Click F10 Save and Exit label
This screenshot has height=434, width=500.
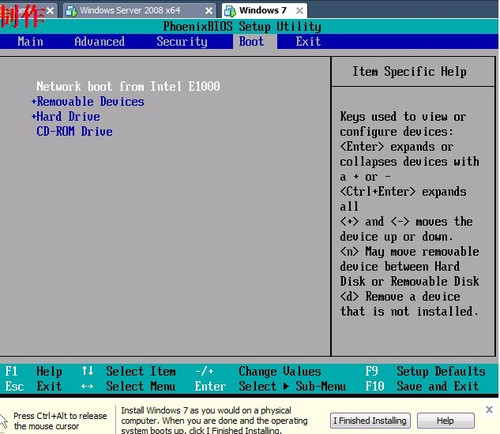[422, 386]
